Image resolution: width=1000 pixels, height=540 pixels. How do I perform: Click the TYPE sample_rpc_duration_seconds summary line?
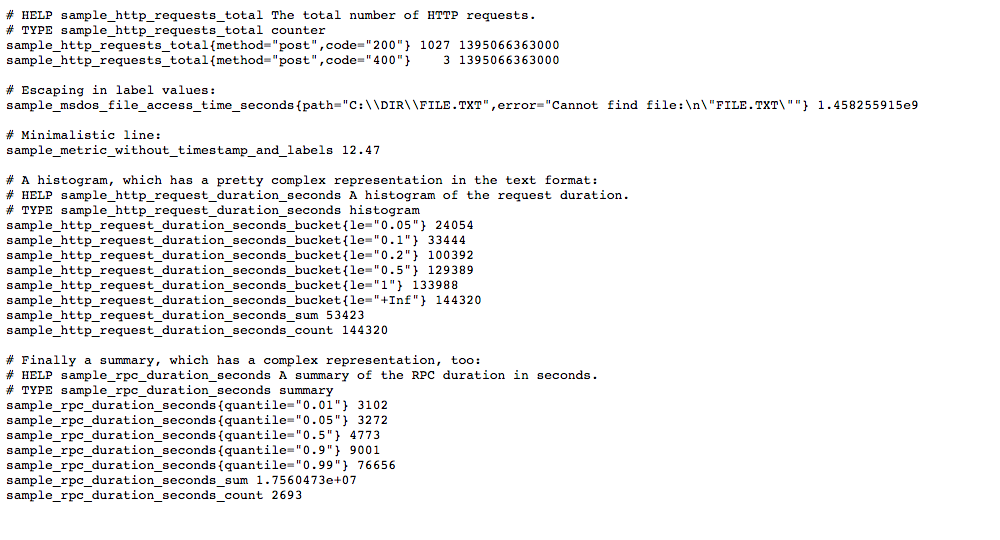tap(170, 390)
